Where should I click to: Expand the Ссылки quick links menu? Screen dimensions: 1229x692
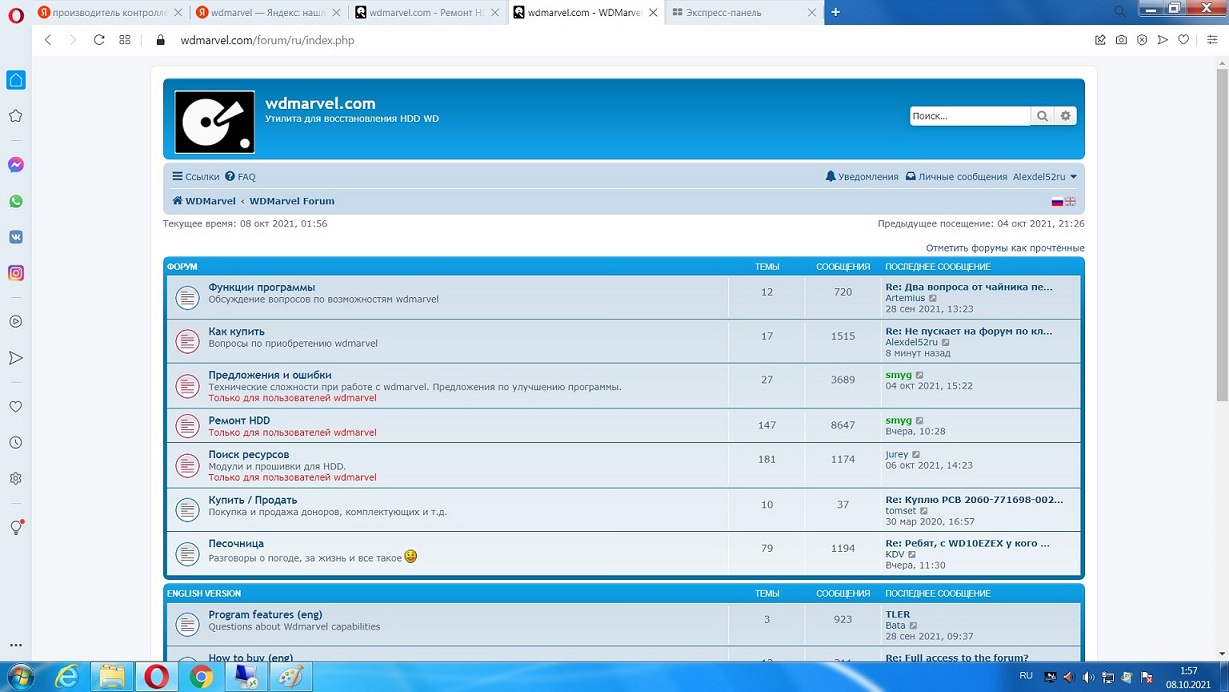[195, 177]
